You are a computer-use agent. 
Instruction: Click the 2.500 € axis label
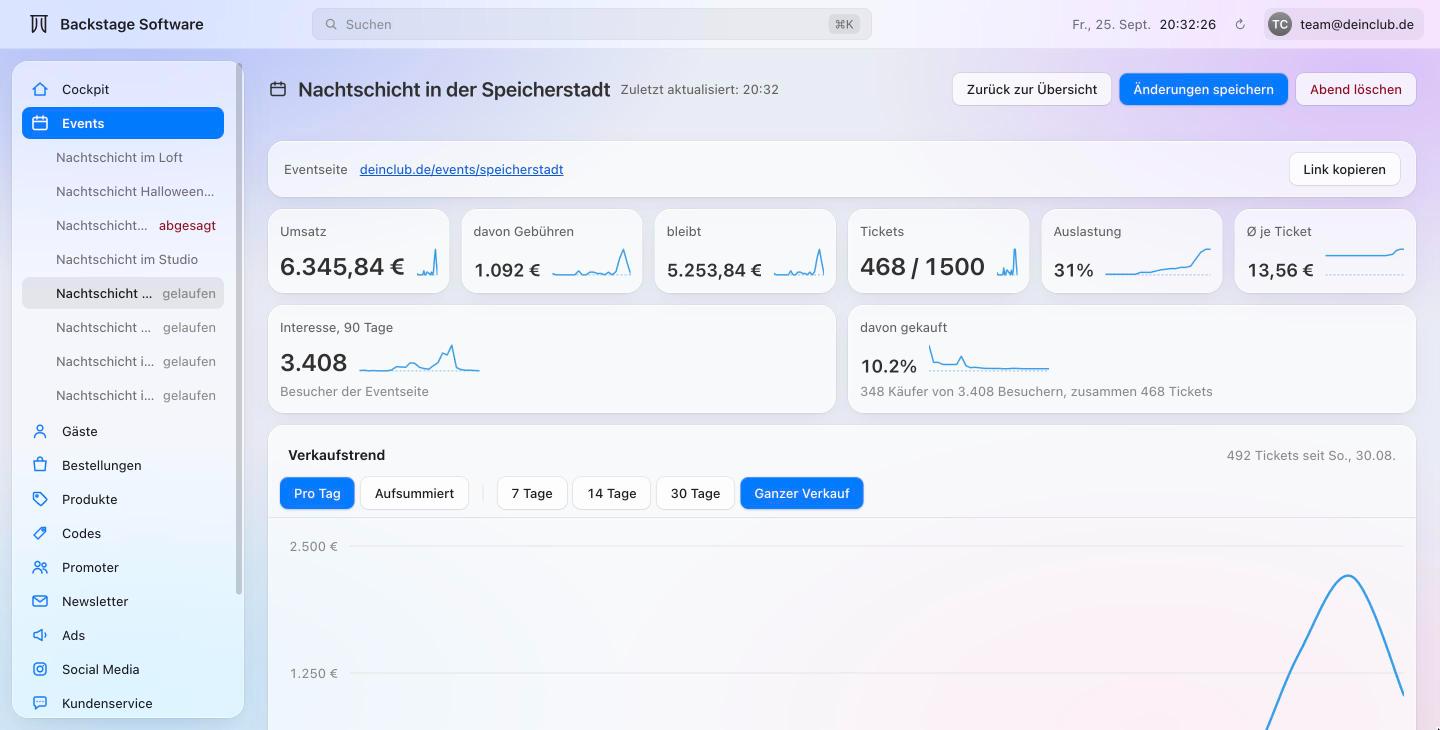[313, 546]
